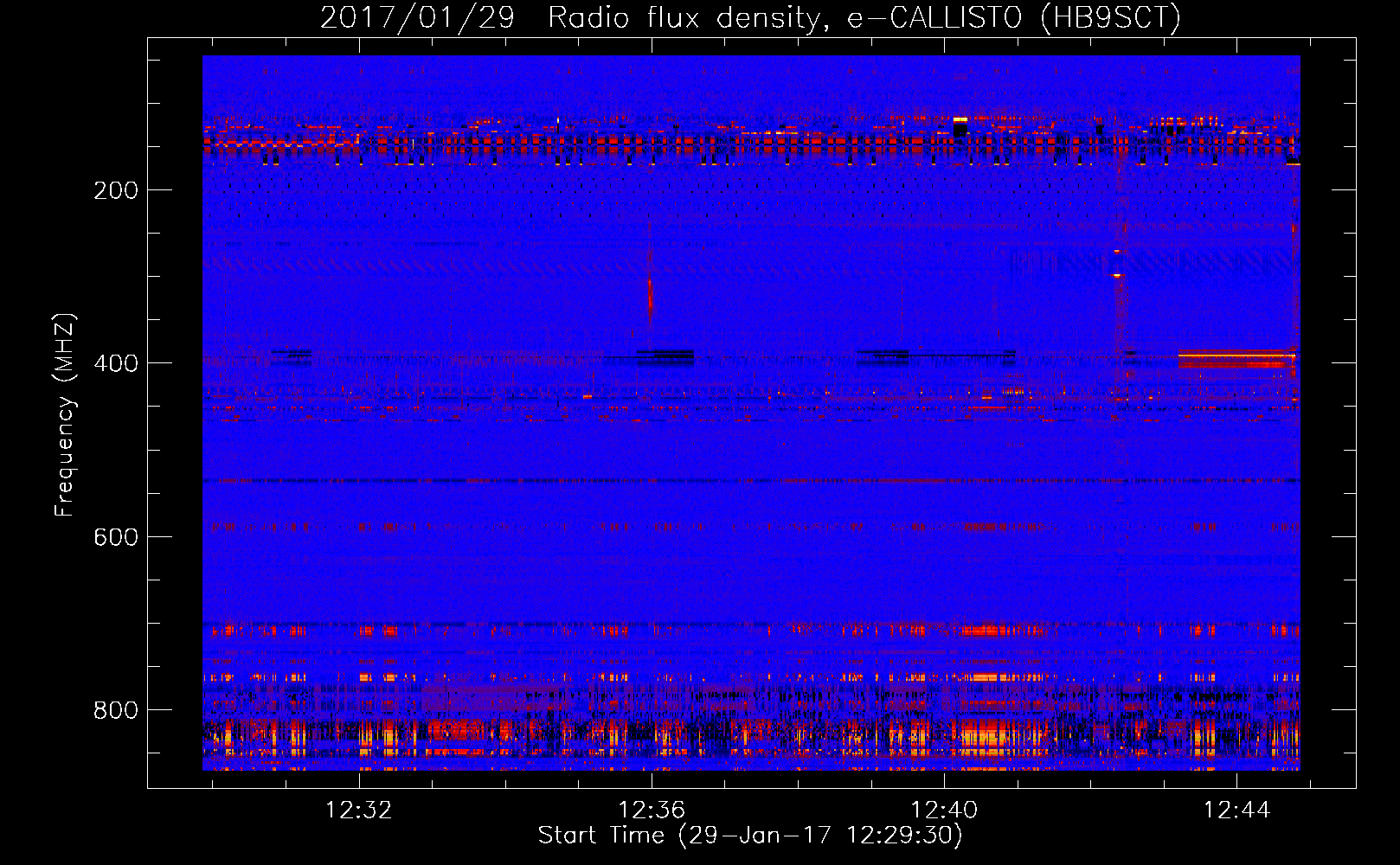Screen dimensions: 1400x865
Task: Click the 12:36 time tick label
Action: (x=652, y=810)
